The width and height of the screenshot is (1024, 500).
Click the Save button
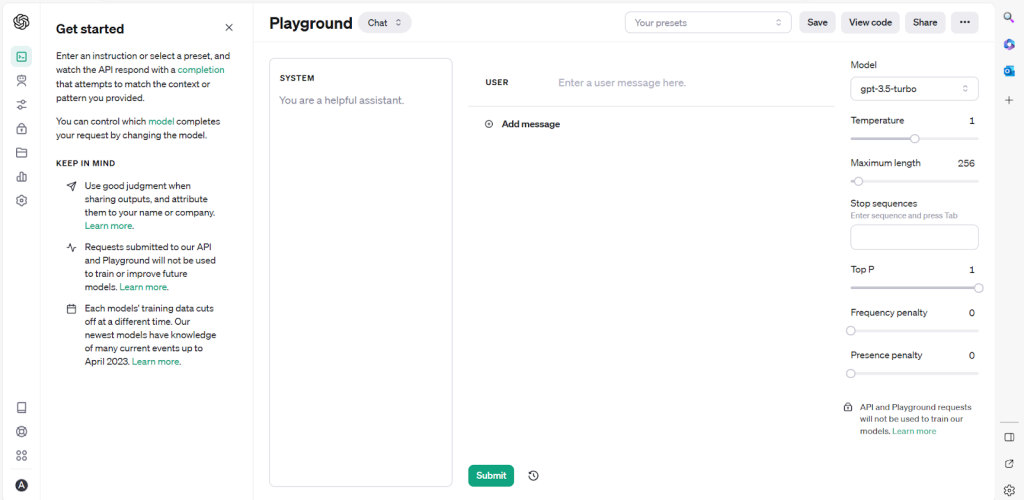pyautogui.click(x=817, y=22)
